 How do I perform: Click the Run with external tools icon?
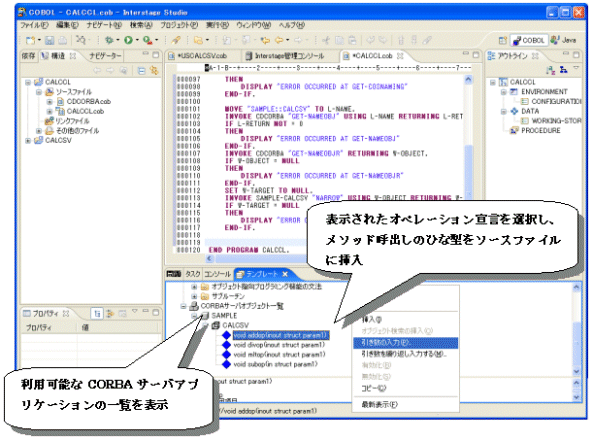(x=147, y=40)
